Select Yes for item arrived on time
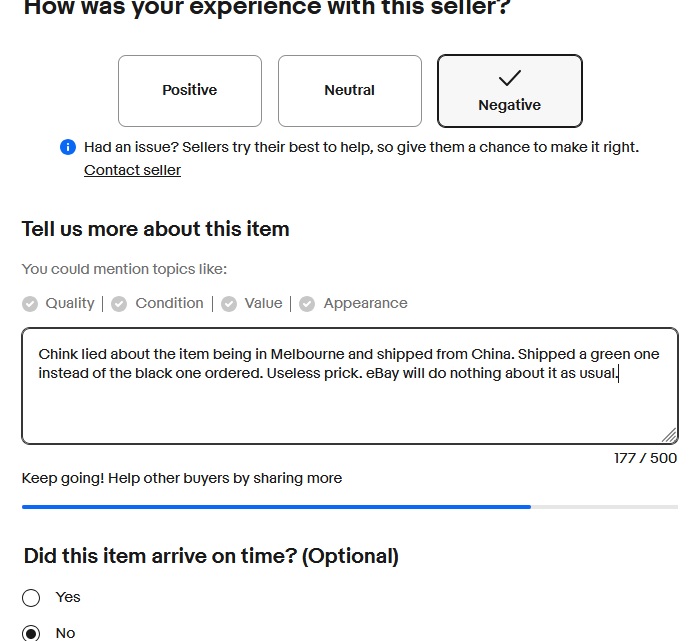Viewport: 699px width, 641px height. [x=31, y=598]
